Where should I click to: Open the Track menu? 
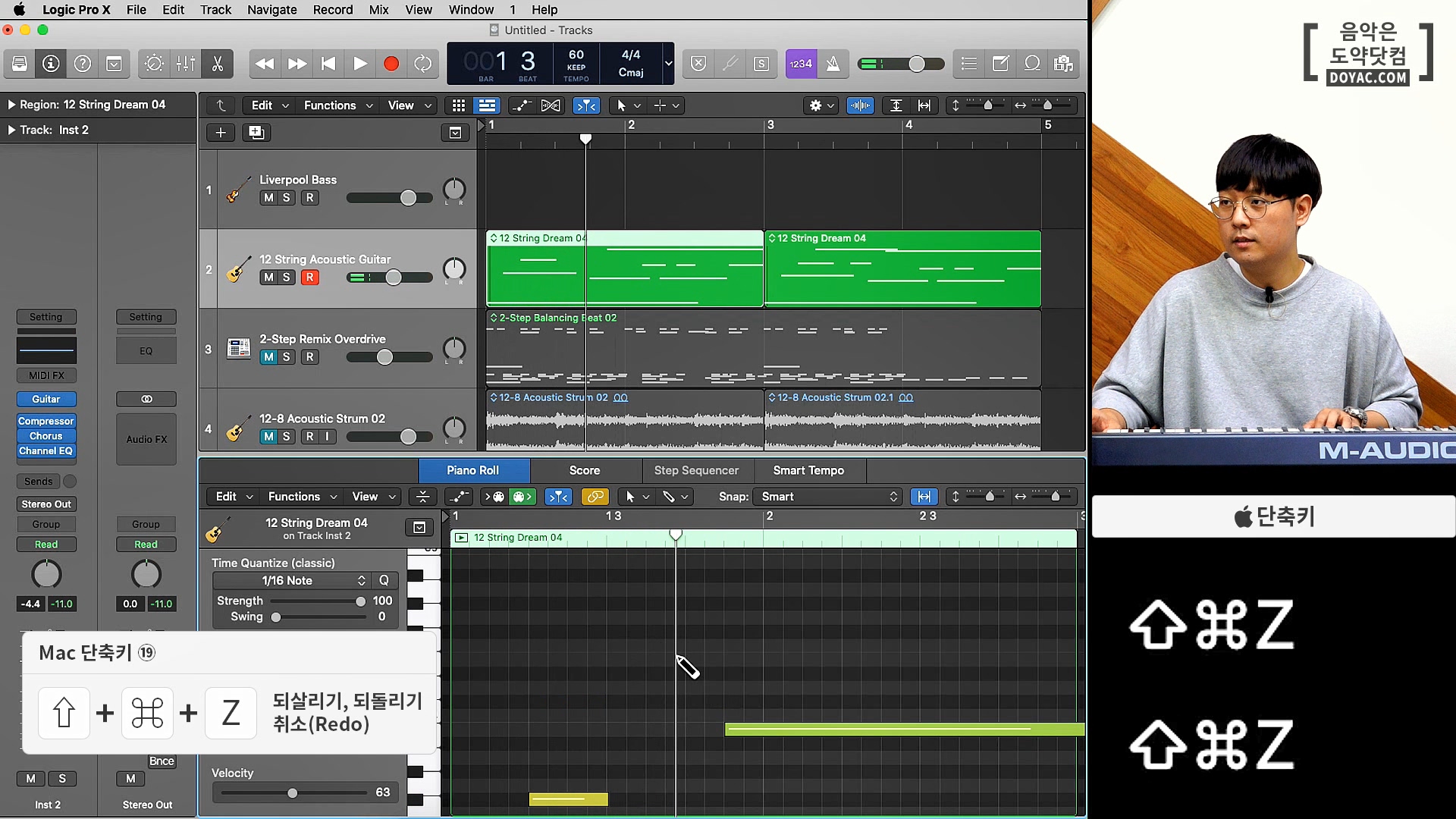click(215, 10)
